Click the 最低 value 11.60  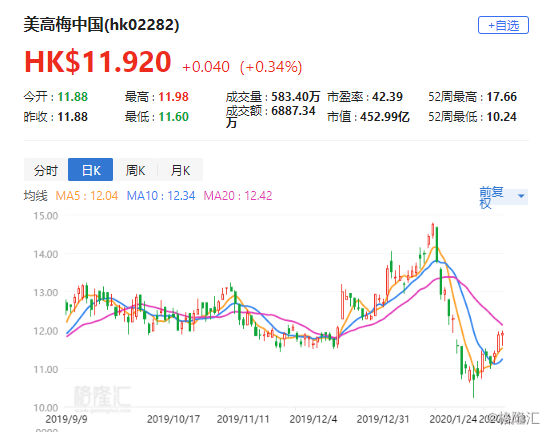coord(173,117)
